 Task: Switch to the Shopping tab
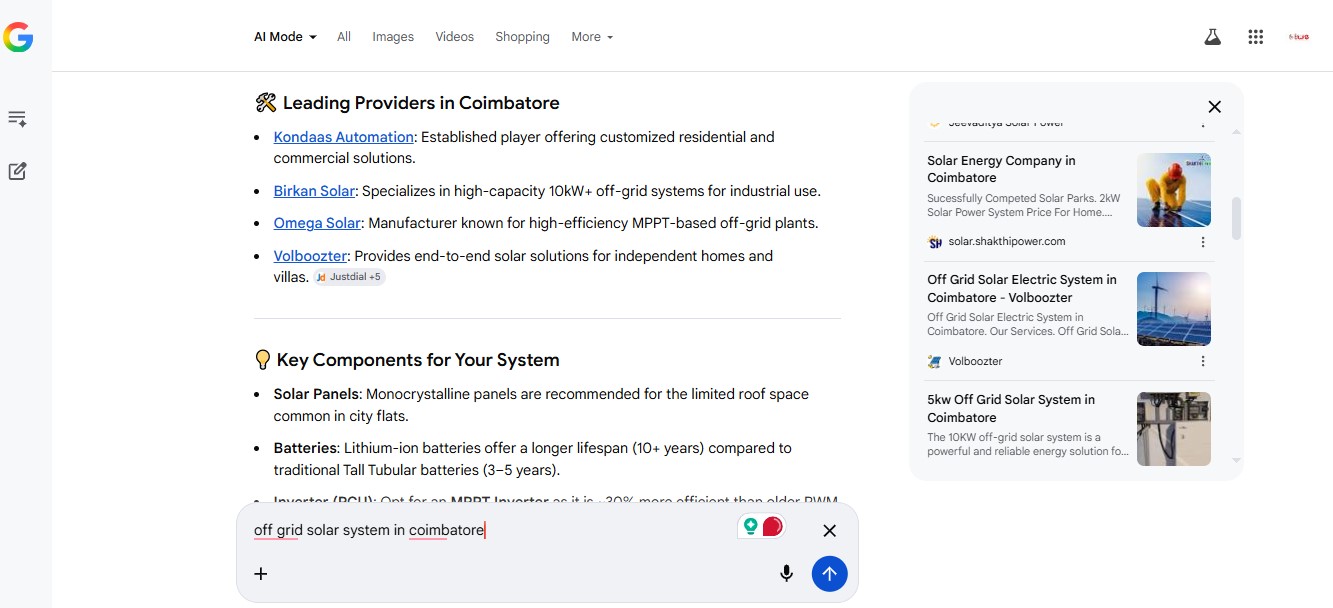(x=522, y=37)
